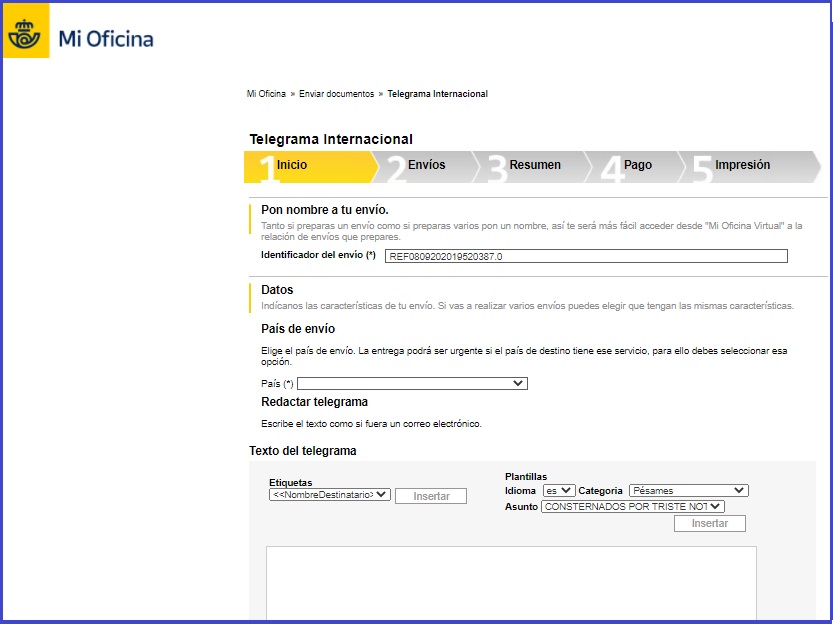
Task: Expand the País country dropdown
Action: (412, 383)
